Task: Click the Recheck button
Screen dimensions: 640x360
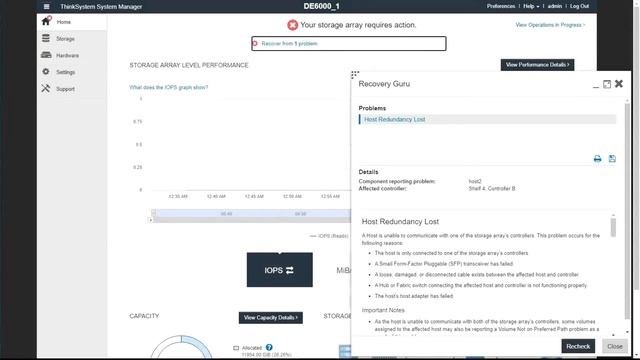Action: [578, 346]
